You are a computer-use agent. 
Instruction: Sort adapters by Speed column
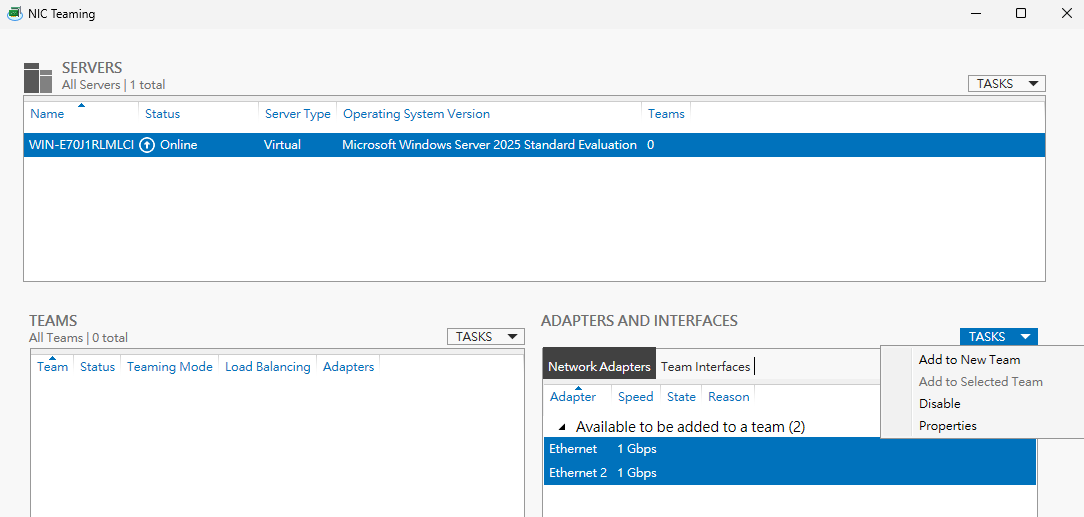click(x=635, y=397)
